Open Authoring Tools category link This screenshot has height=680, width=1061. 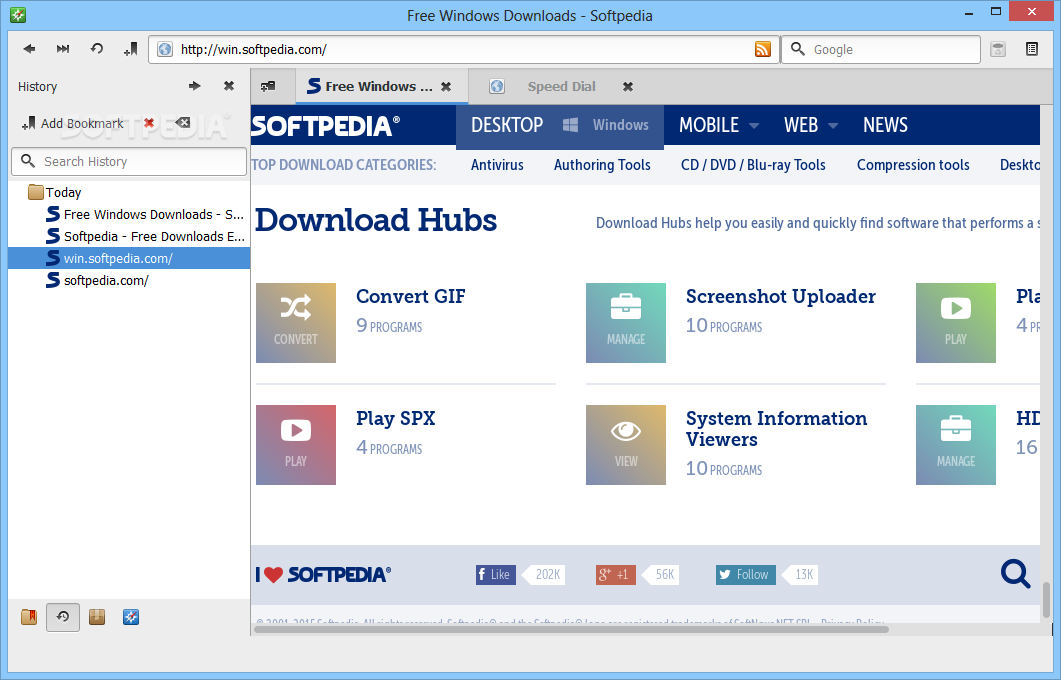[602, 165]
